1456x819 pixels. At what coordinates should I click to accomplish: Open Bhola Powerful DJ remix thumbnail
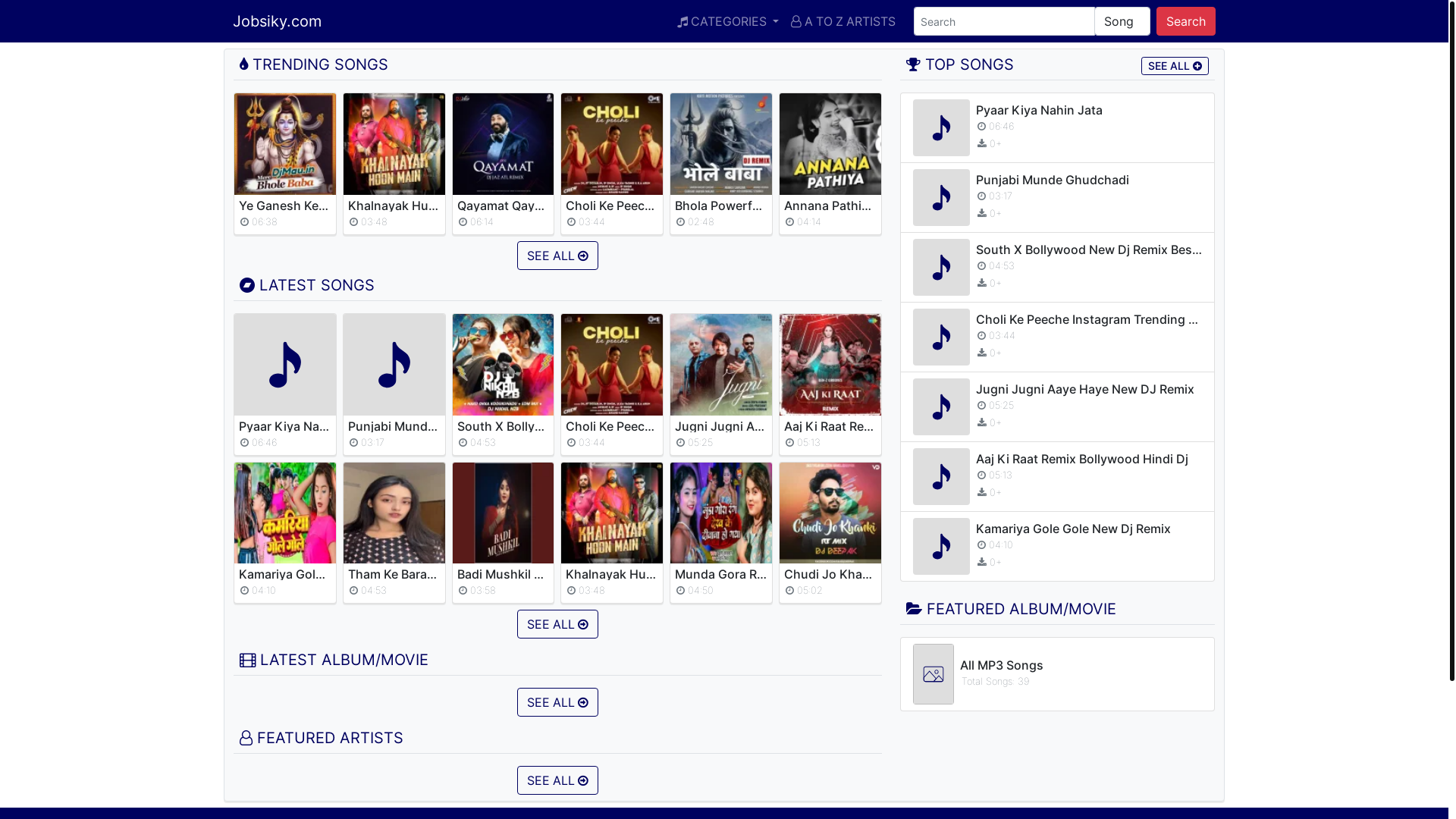click(x=721, y=144)
